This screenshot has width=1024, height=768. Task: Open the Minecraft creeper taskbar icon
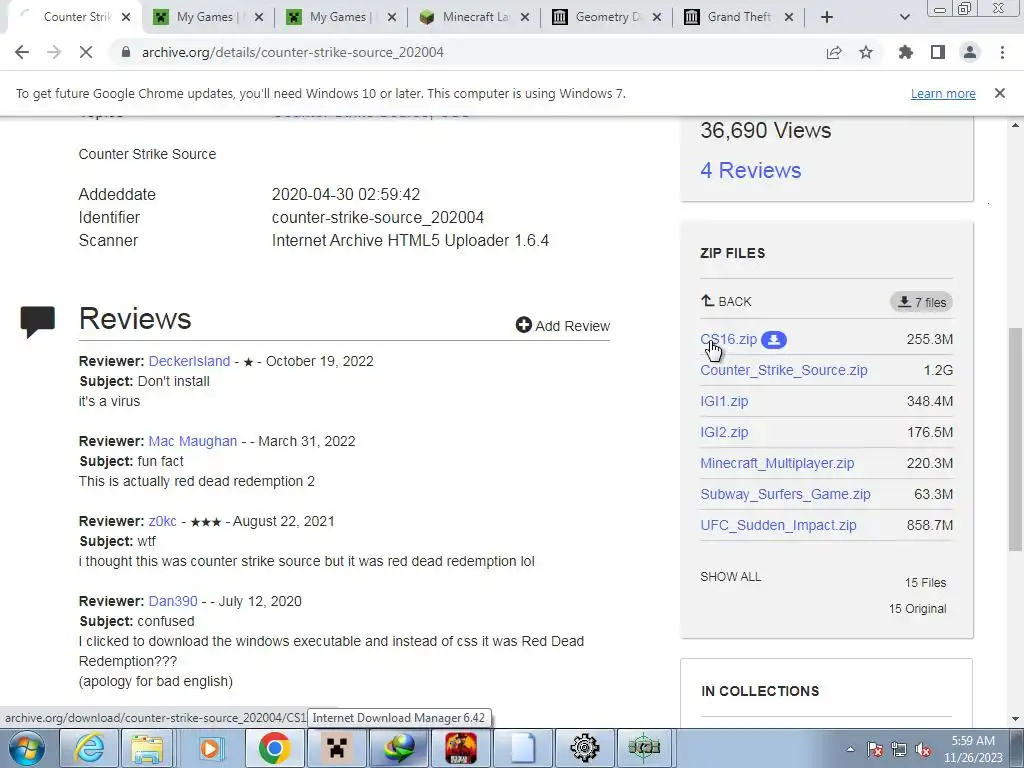(337, 748)
